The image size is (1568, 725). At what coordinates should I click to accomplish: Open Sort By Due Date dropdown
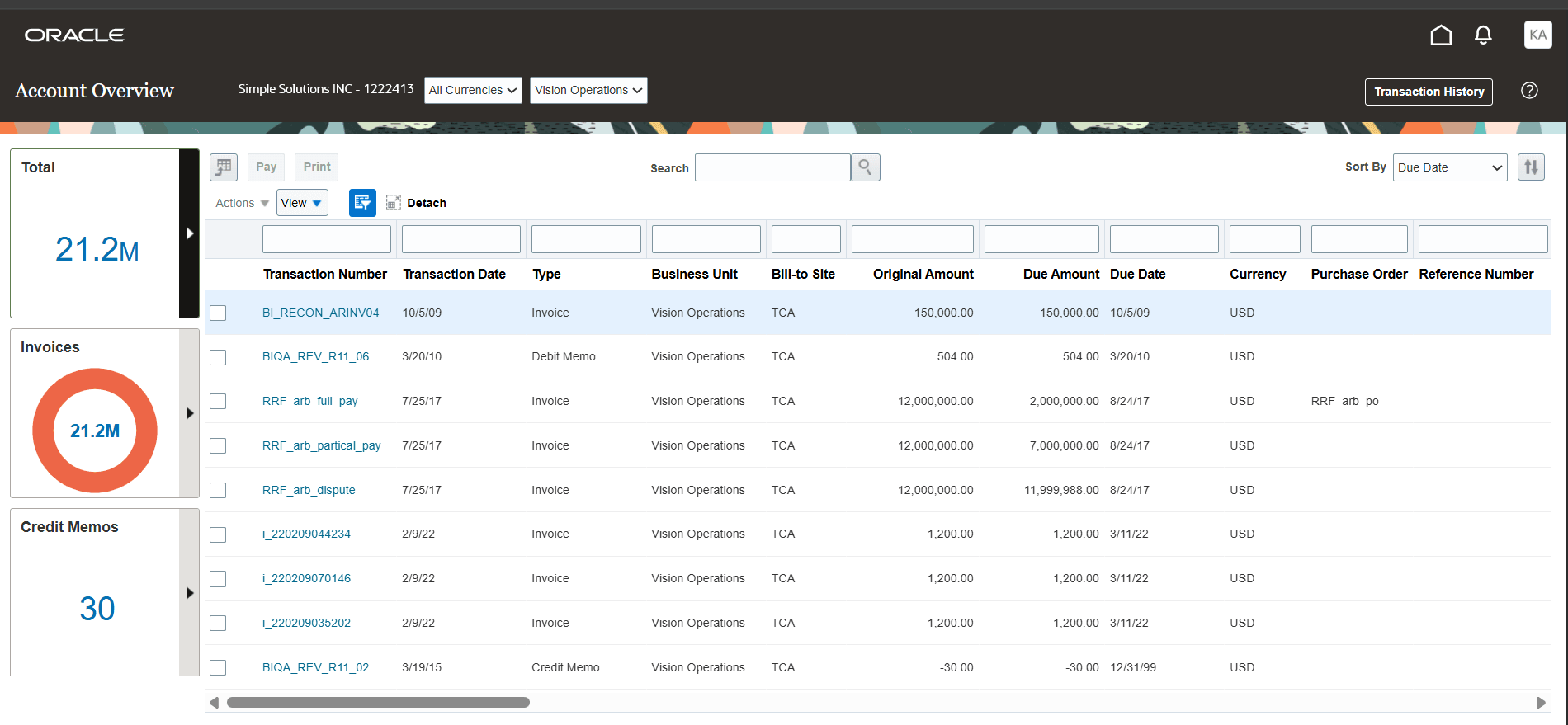pos(1450,167)
